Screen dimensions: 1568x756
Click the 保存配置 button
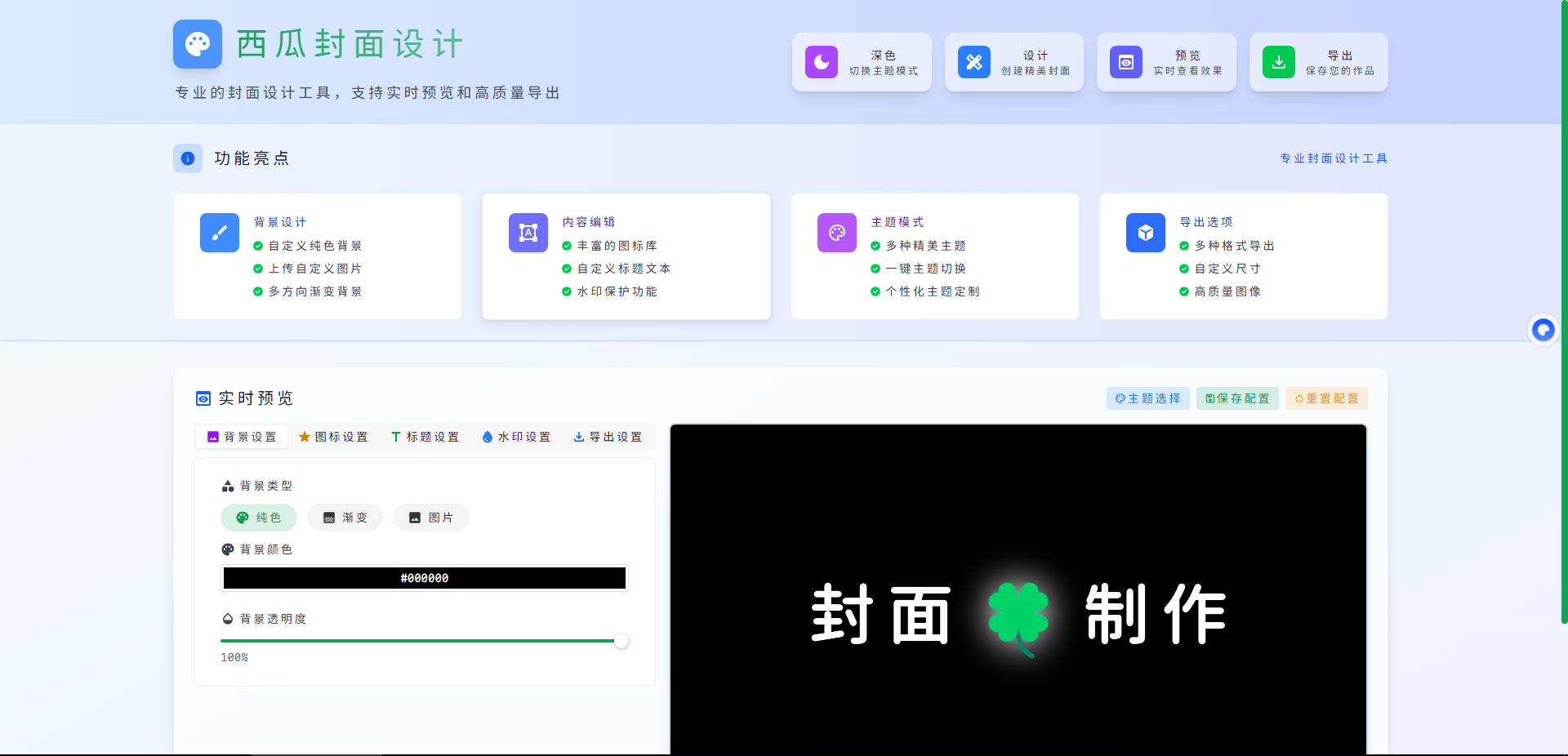(x=1237, y=398)
